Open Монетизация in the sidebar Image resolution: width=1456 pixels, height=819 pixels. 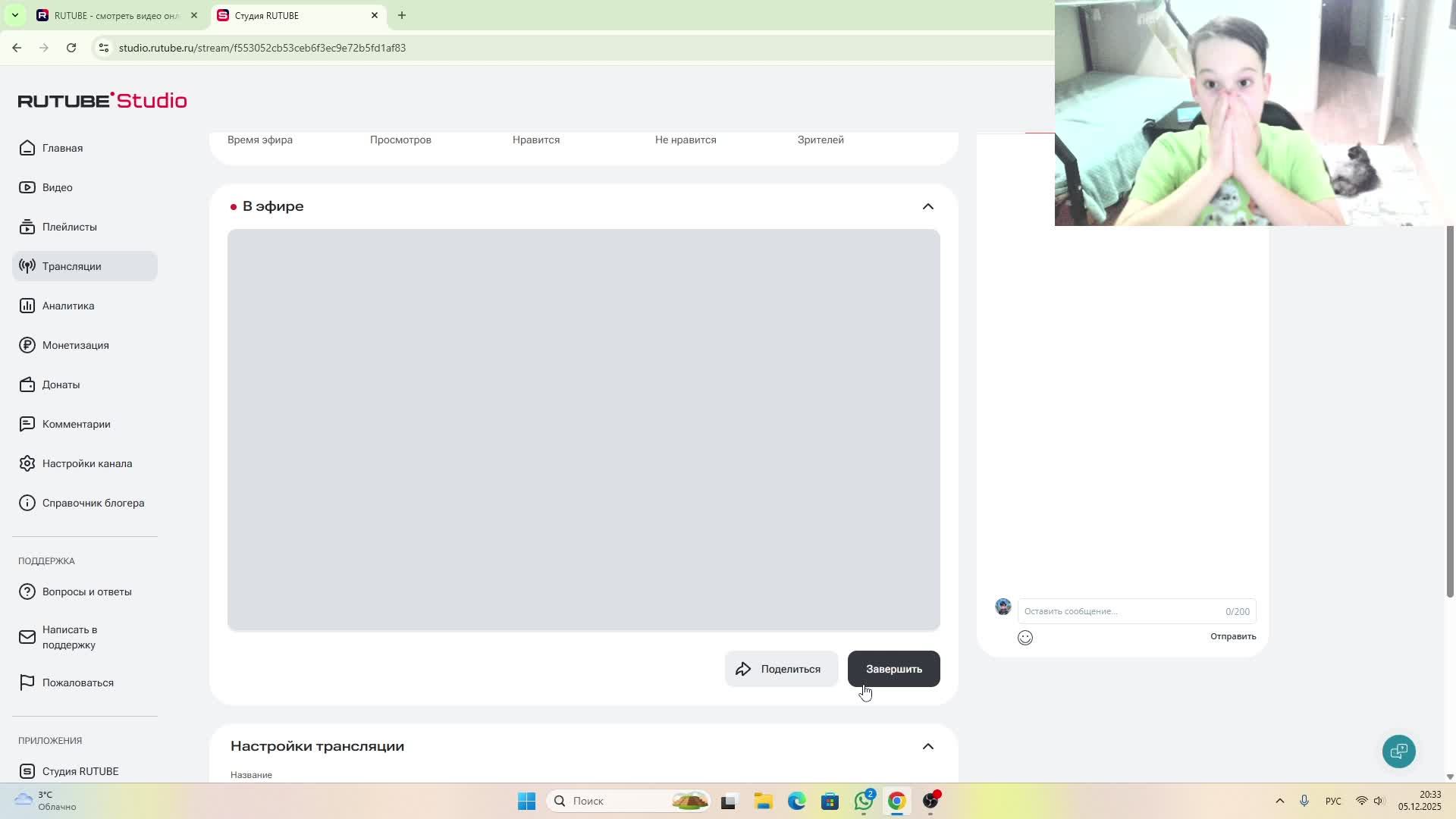click(x=75, y=345)
